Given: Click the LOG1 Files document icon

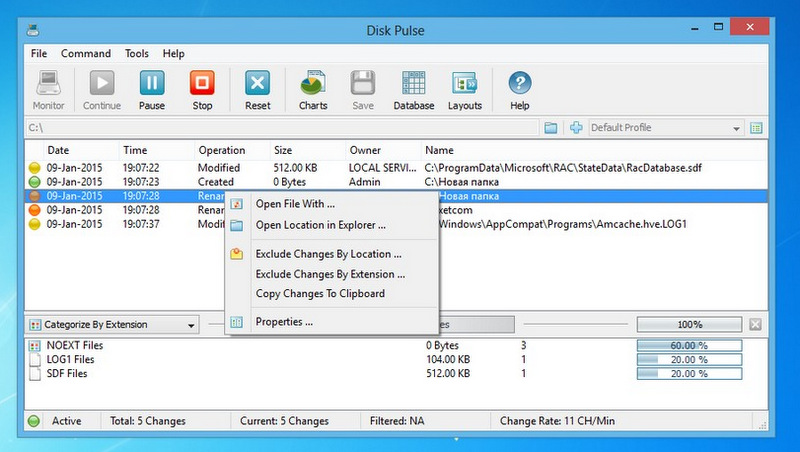Looking at the screenshot, I should [35, 360].
